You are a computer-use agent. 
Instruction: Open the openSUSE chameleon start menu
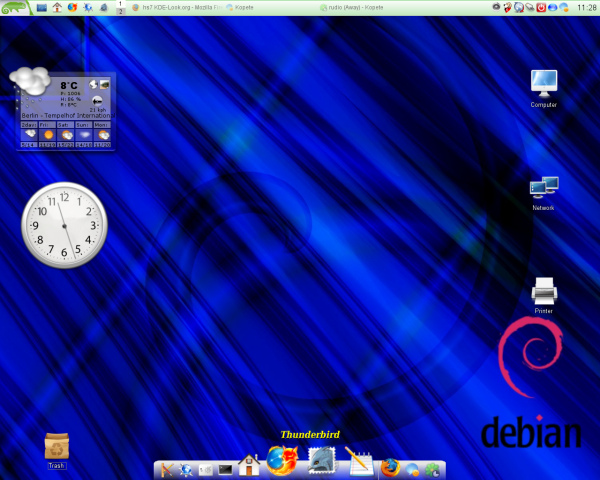pos(14,7)
